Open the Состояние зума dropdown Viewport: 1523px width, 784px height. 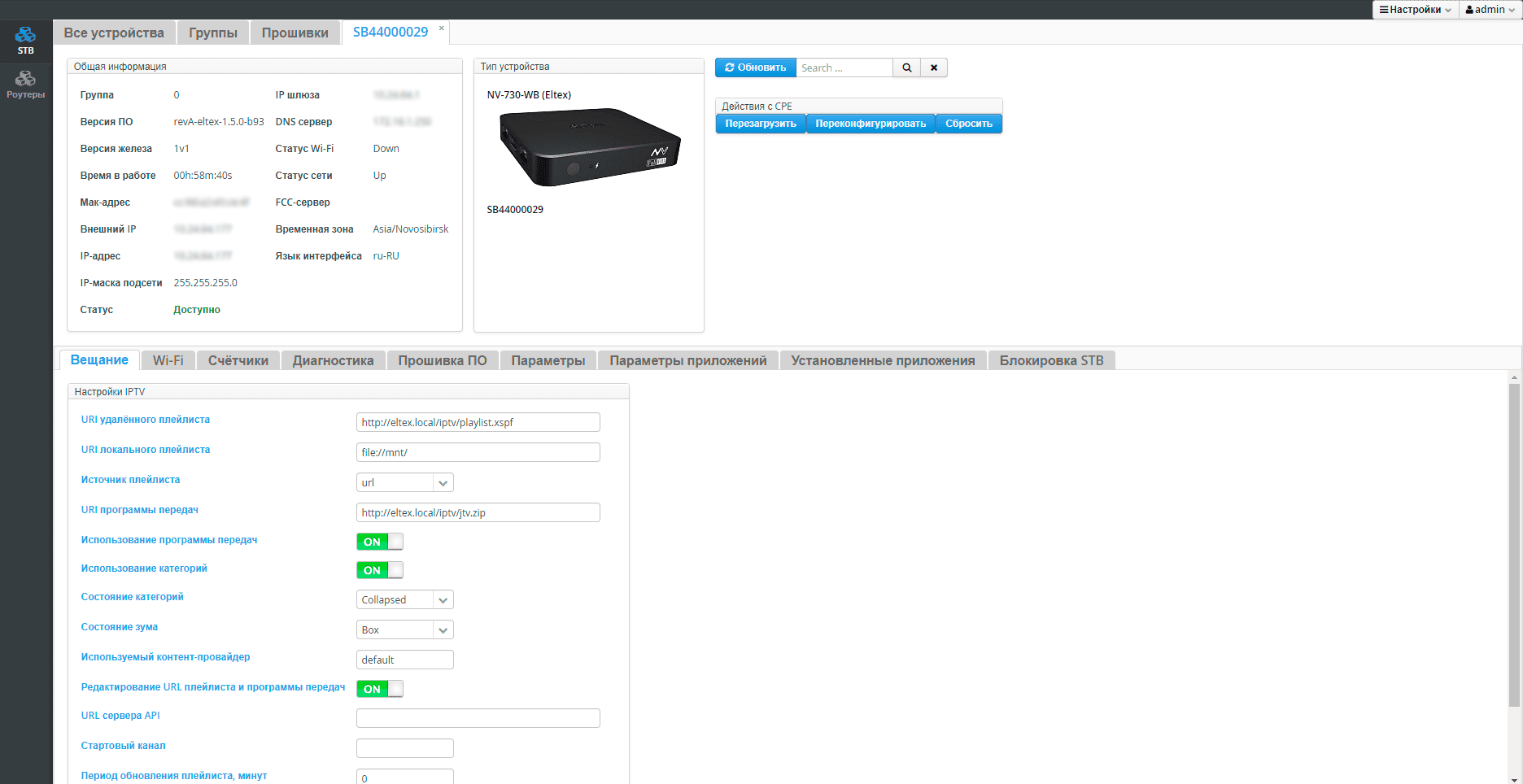tap(404, 630)
